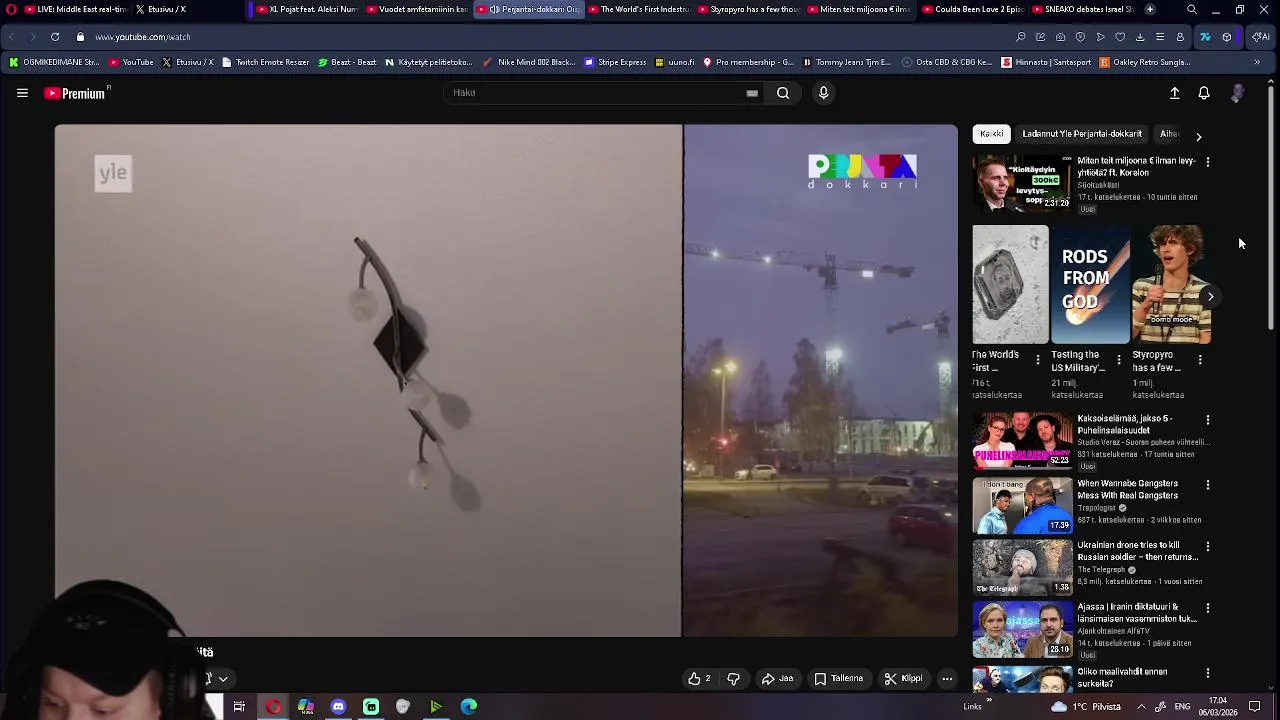The height and width of the screenshot is (720, 1280).
Task: Open options for Ajassa Iranin diktatuuri video
Action: (x=1207, y=608)
